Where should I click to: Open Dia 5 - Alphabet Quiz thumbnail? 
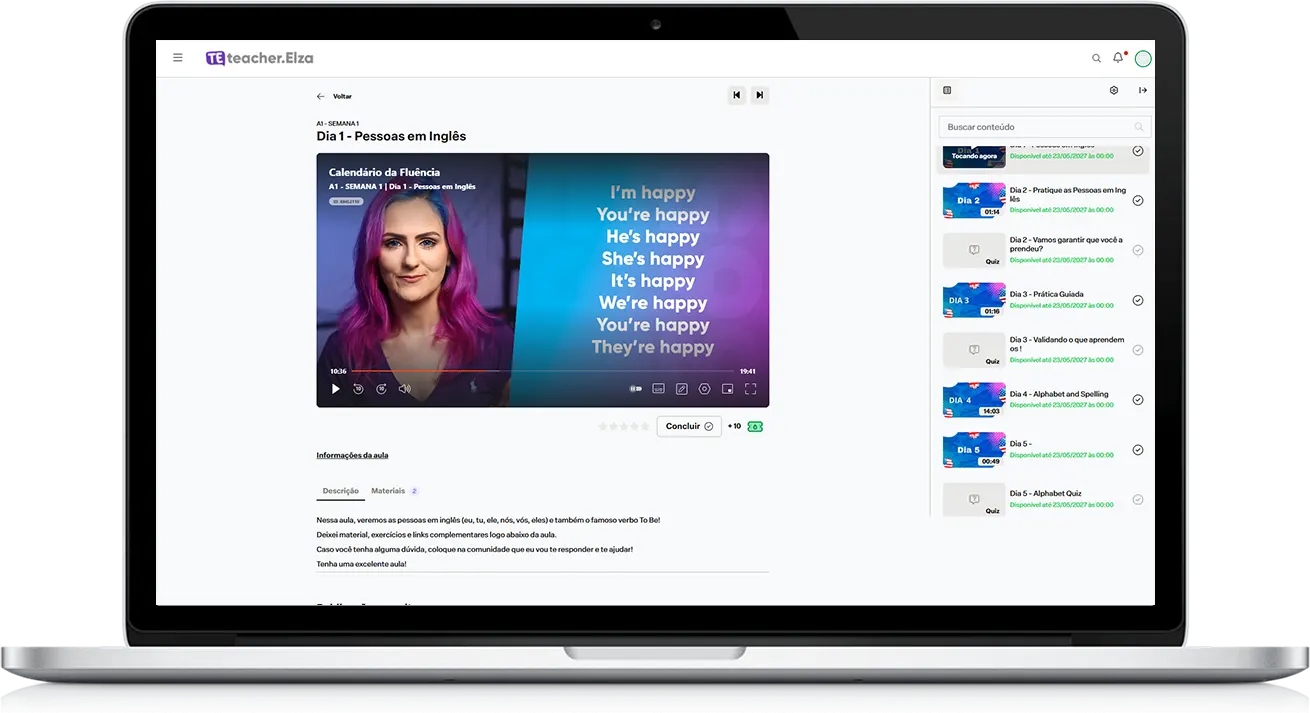[974, 500]
